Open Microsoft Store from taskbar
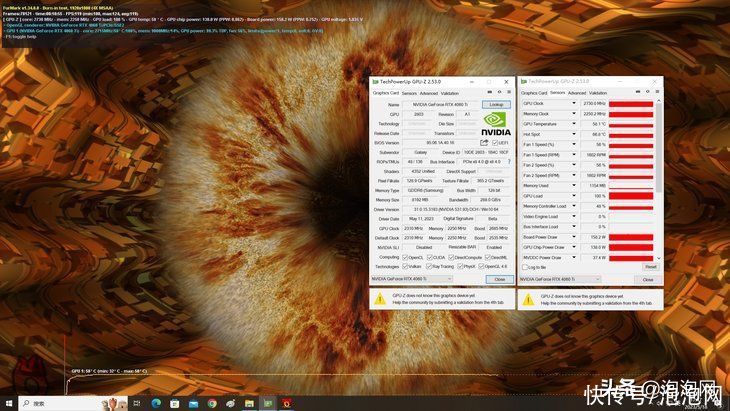 pos(175,403)
